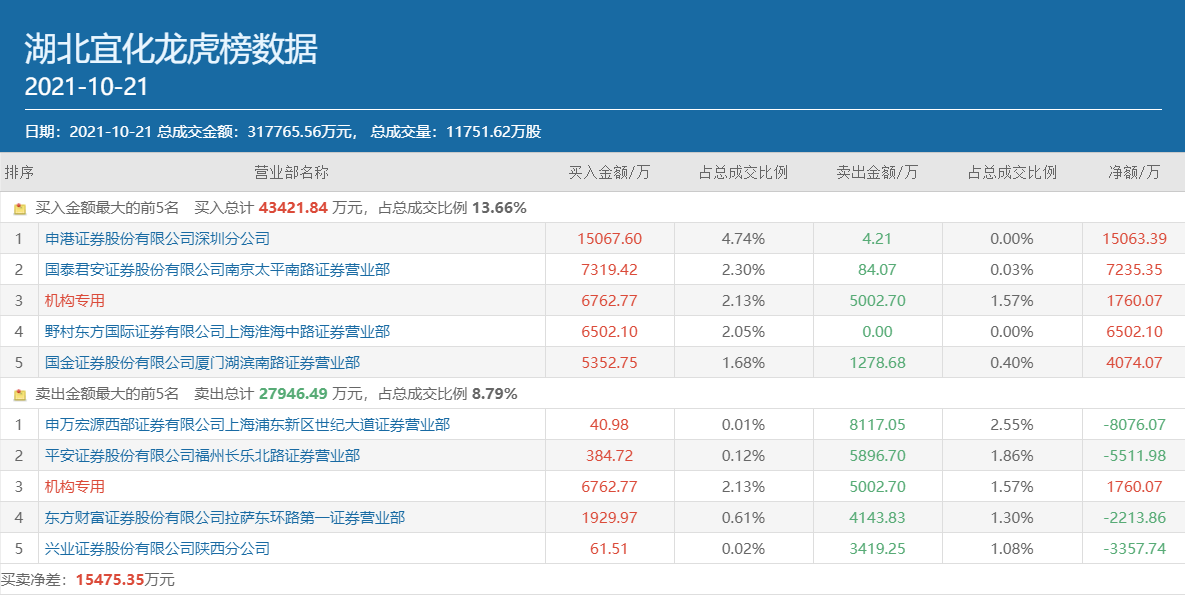Open 申港证券股份有限公司深圳分公司 link

[x=157, y=239]
